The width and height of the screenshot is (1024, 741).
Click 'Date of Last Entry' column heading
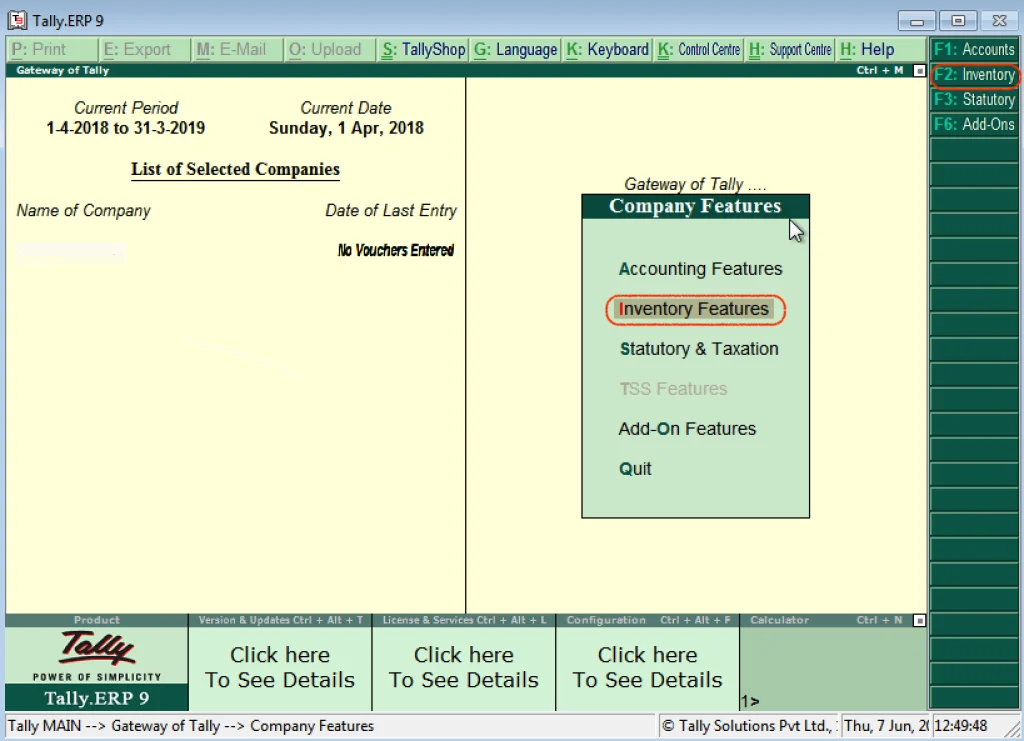point(391,210)
